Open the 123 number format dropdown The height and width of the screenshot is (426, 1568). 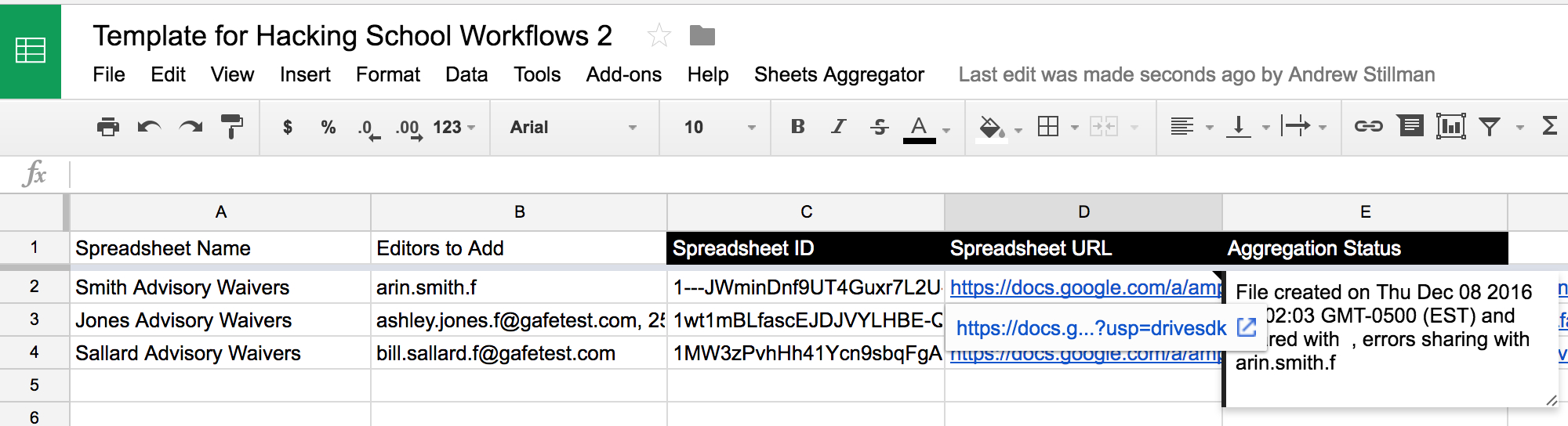coord(454,127)
